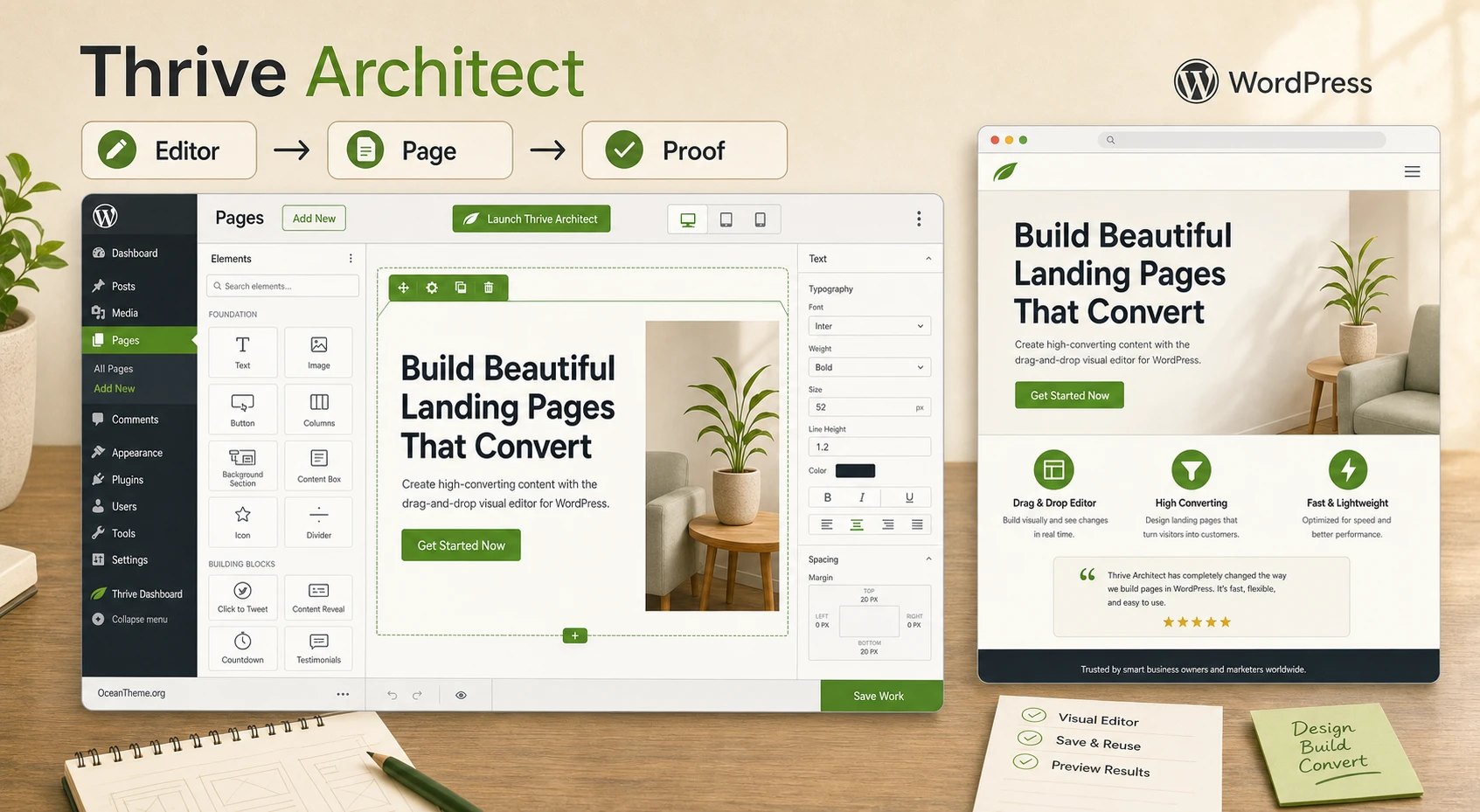Toggle italic text formatting
The height and width of the screenshot is (812, 1480).
(x=862, y=497)
